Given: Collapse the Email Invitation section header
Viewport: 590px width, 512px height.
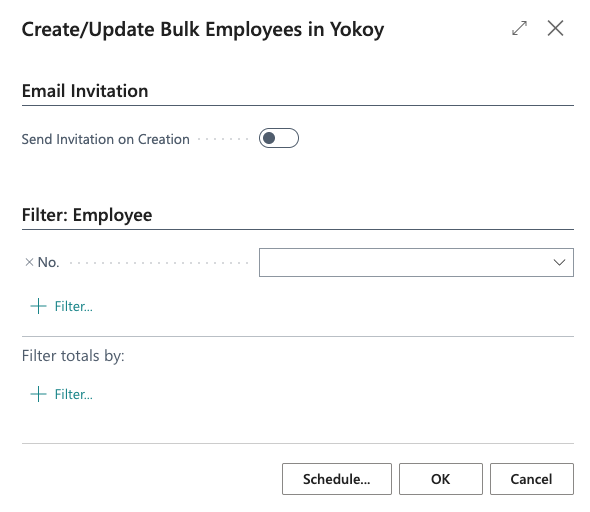Looking at the screenshot, I should coord(85,91).
